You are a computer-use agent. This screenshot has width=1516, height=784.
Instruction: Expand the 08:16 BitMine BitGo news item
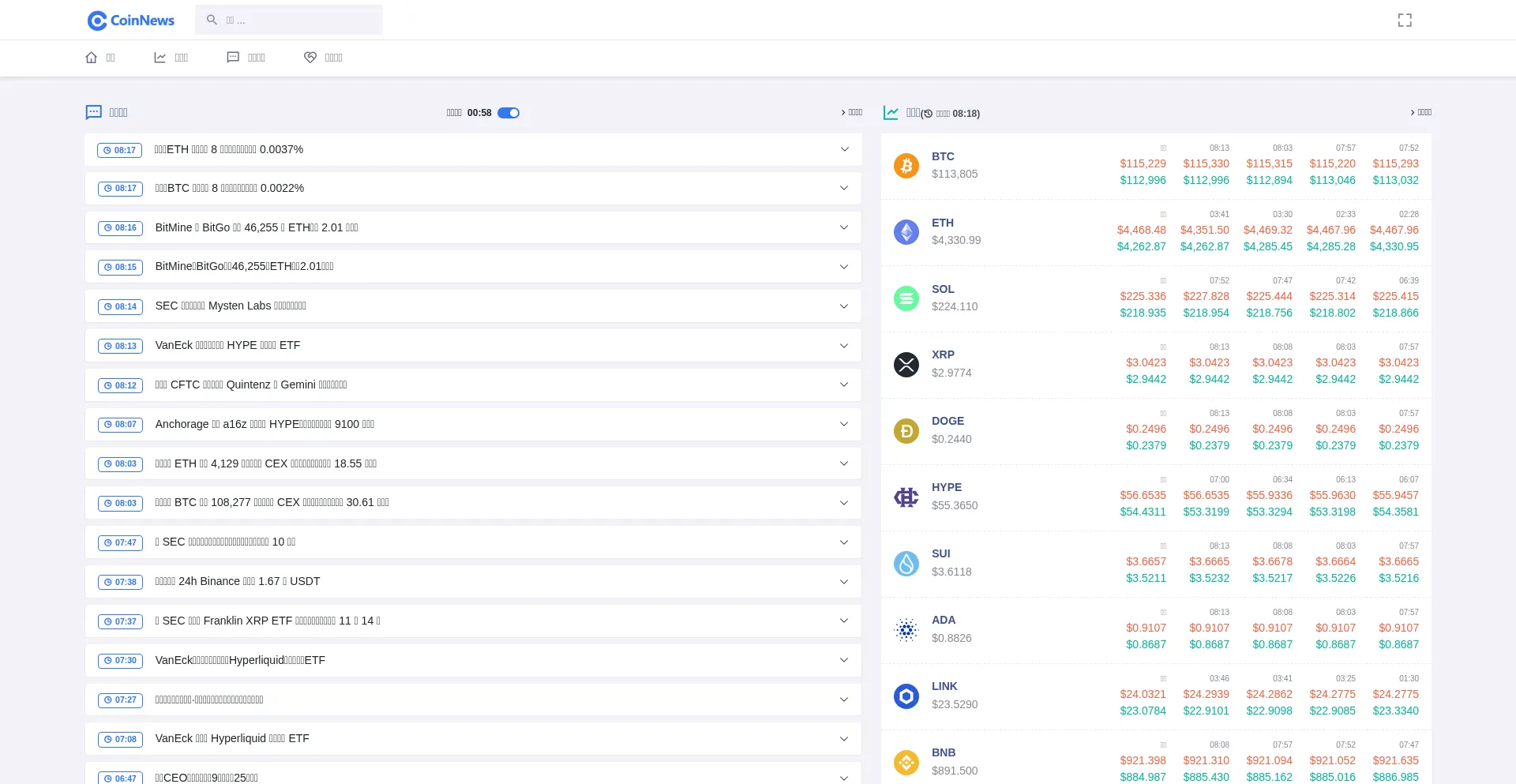pyautogui.click(x=844, y=227)
